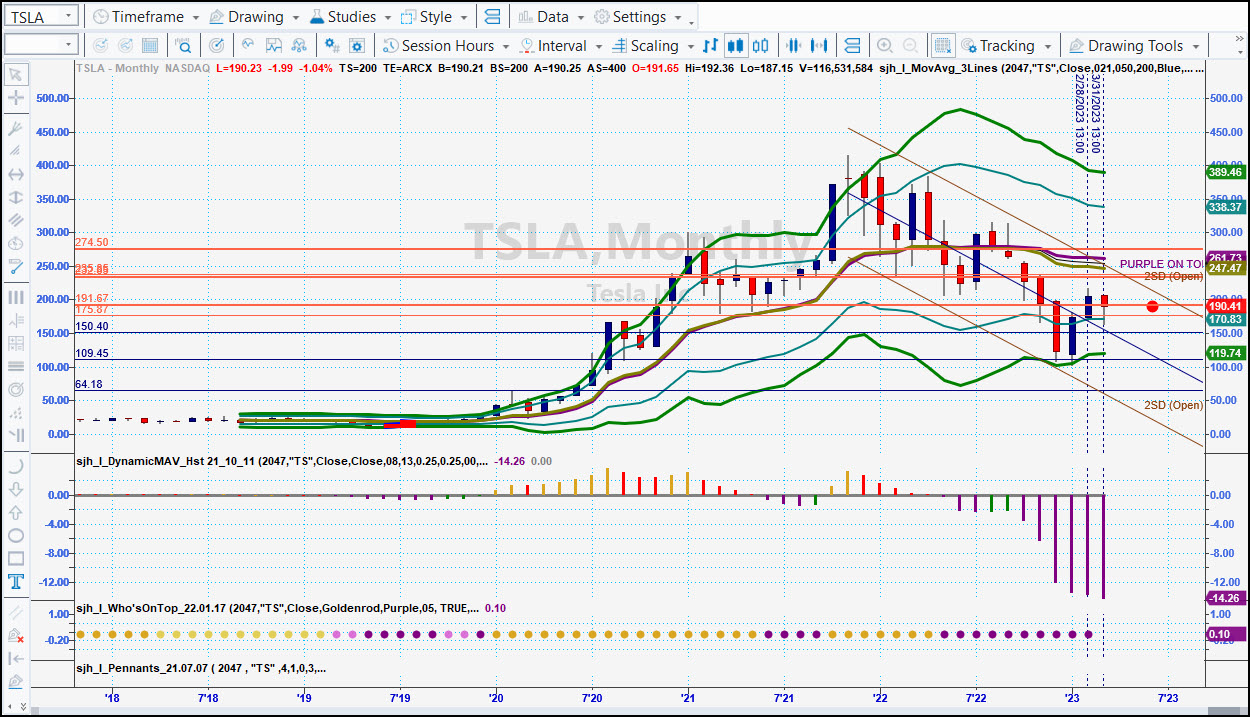1250x717 pixels.
Task: Click the PURPLE ON TOP chart annotation
Action: point(1161,264)
